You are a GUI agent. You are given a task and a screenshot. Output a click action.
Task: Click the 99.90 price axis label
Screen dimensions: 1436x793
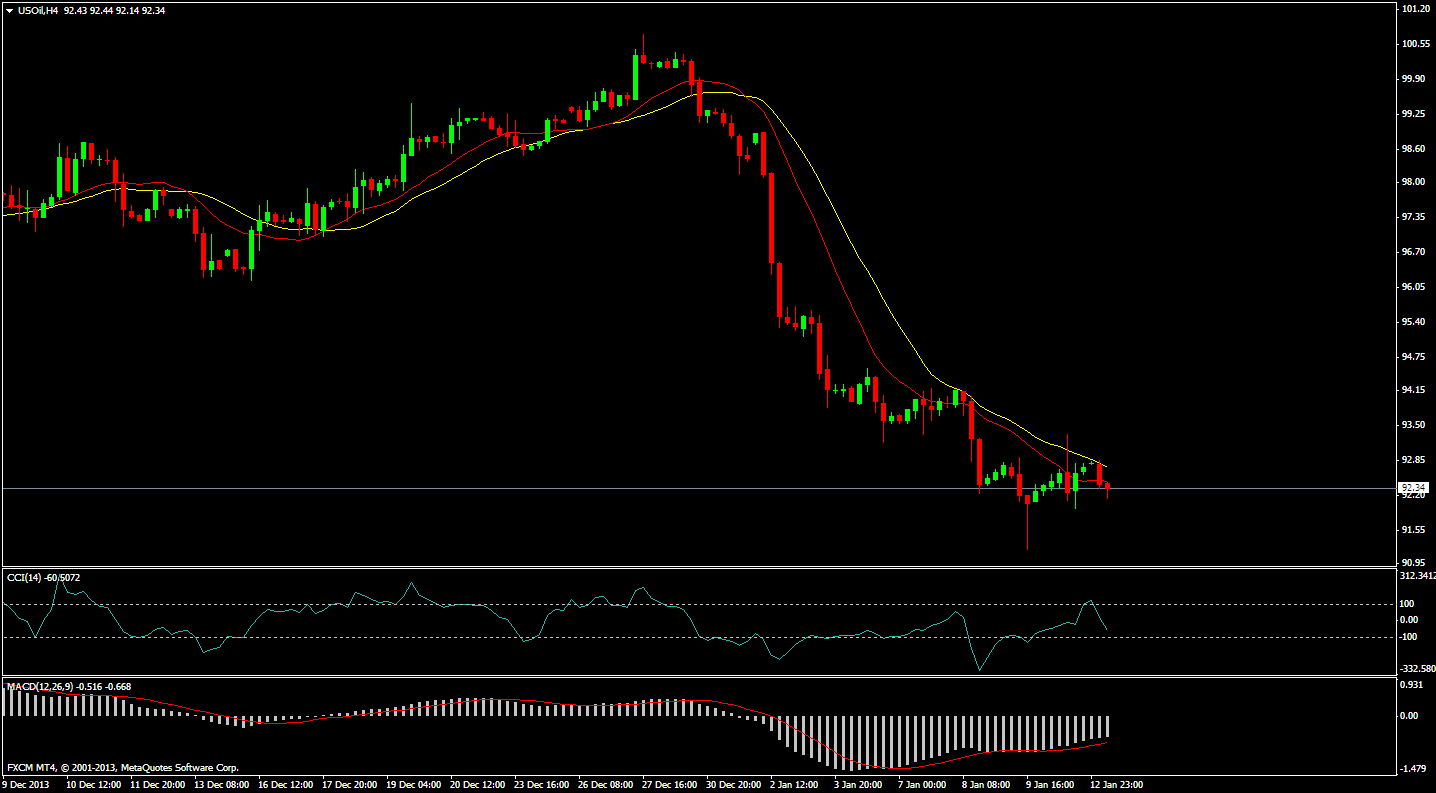click(x=1414, y=78)
